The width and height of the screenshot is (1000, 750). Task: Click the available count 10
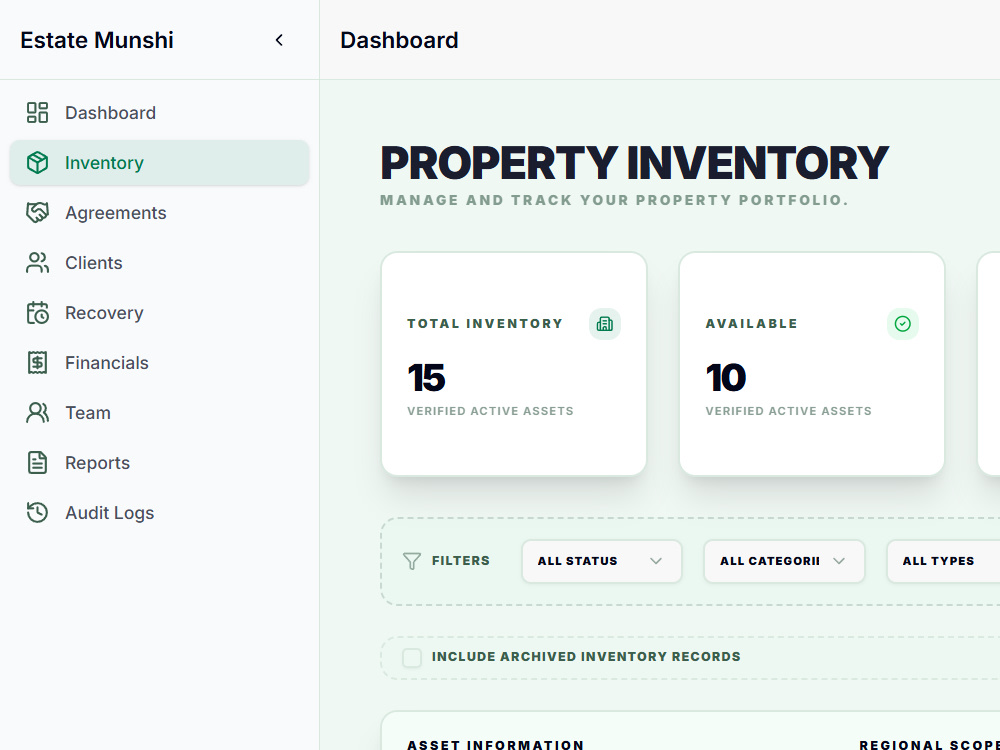coord(726,378)
